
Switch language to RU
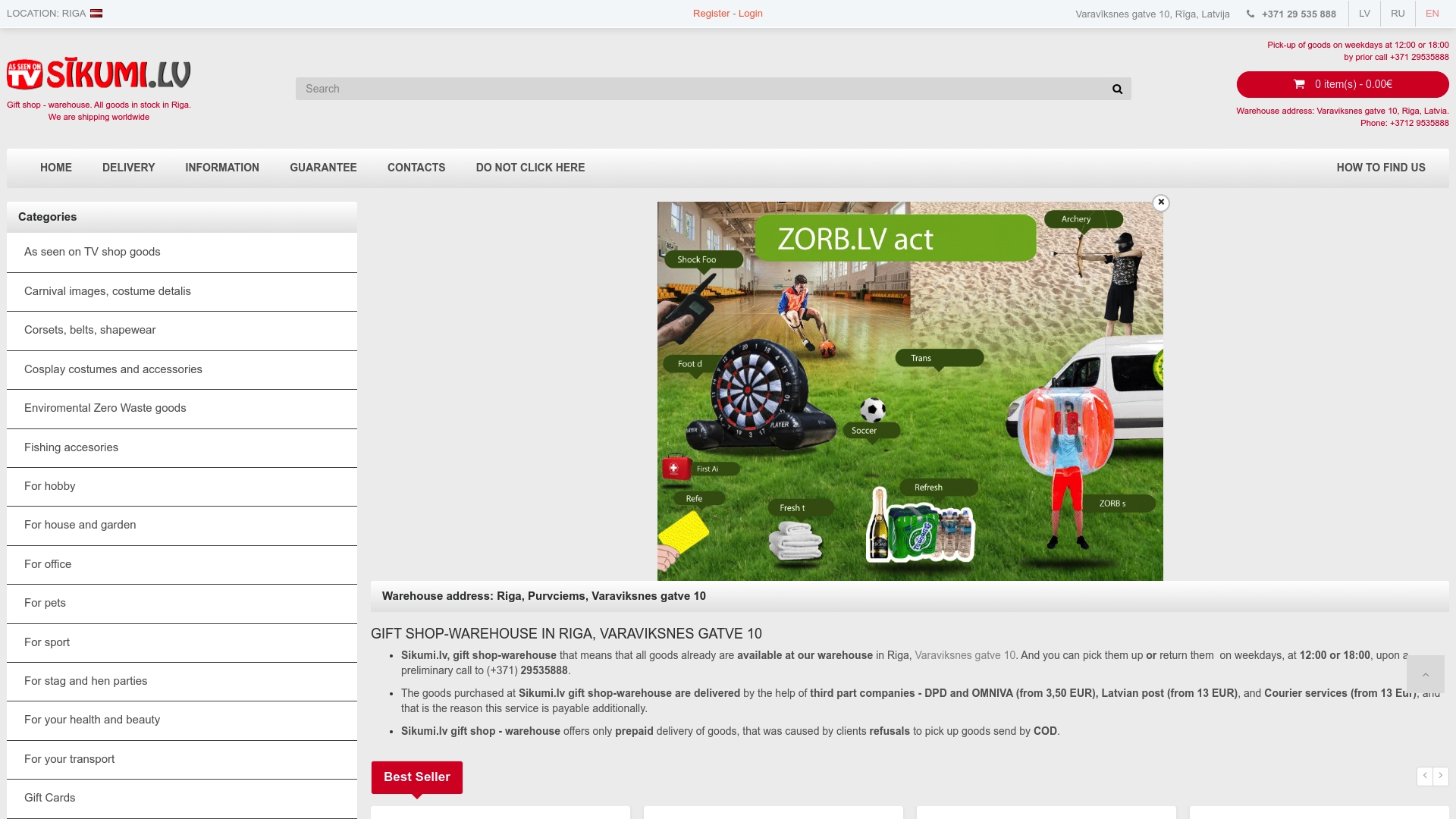click(x=1398, y=14)
